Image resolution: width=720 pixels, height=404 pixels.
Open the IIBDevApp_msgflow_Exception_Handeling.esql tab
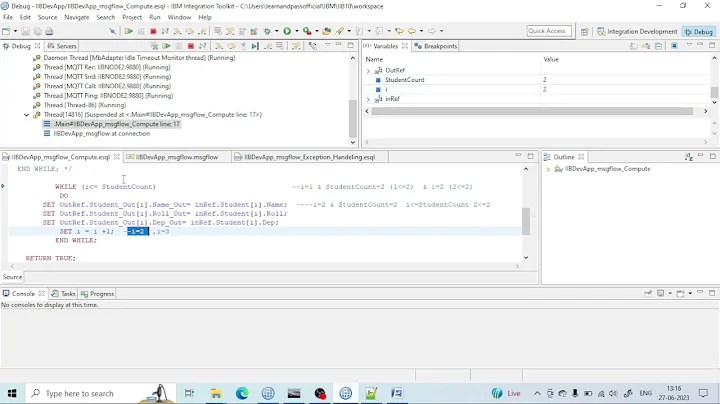pos(309,157)
